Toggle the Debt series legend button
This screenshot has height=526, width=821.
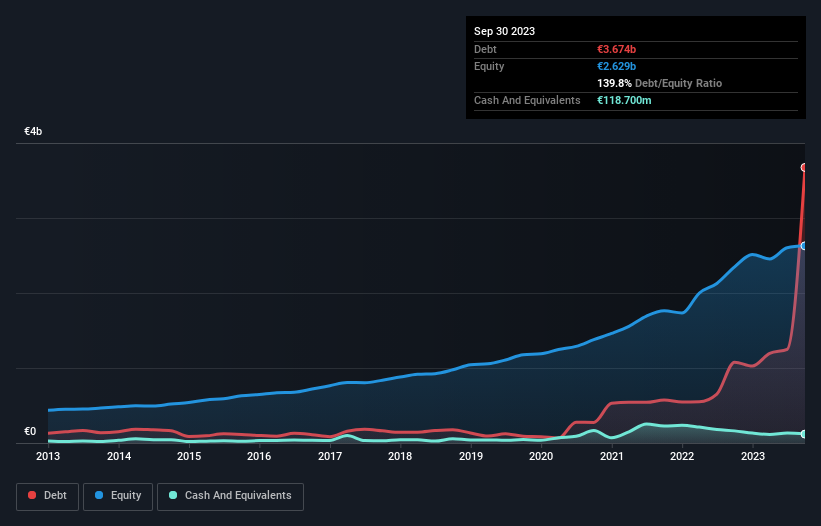click(48, 496)
